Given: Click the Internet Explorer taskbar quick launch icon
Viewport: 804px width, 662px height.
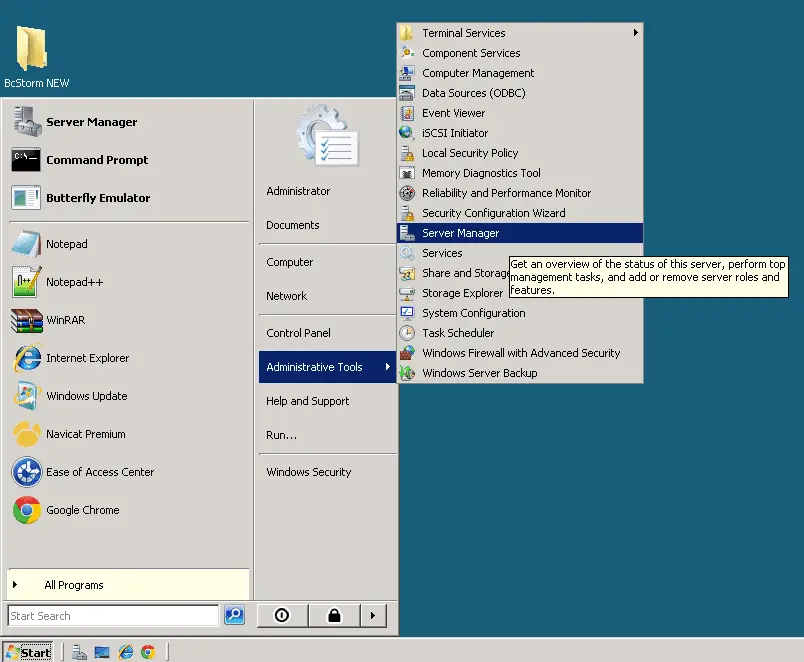Looking at the screenshot, I should coord(126,652).
